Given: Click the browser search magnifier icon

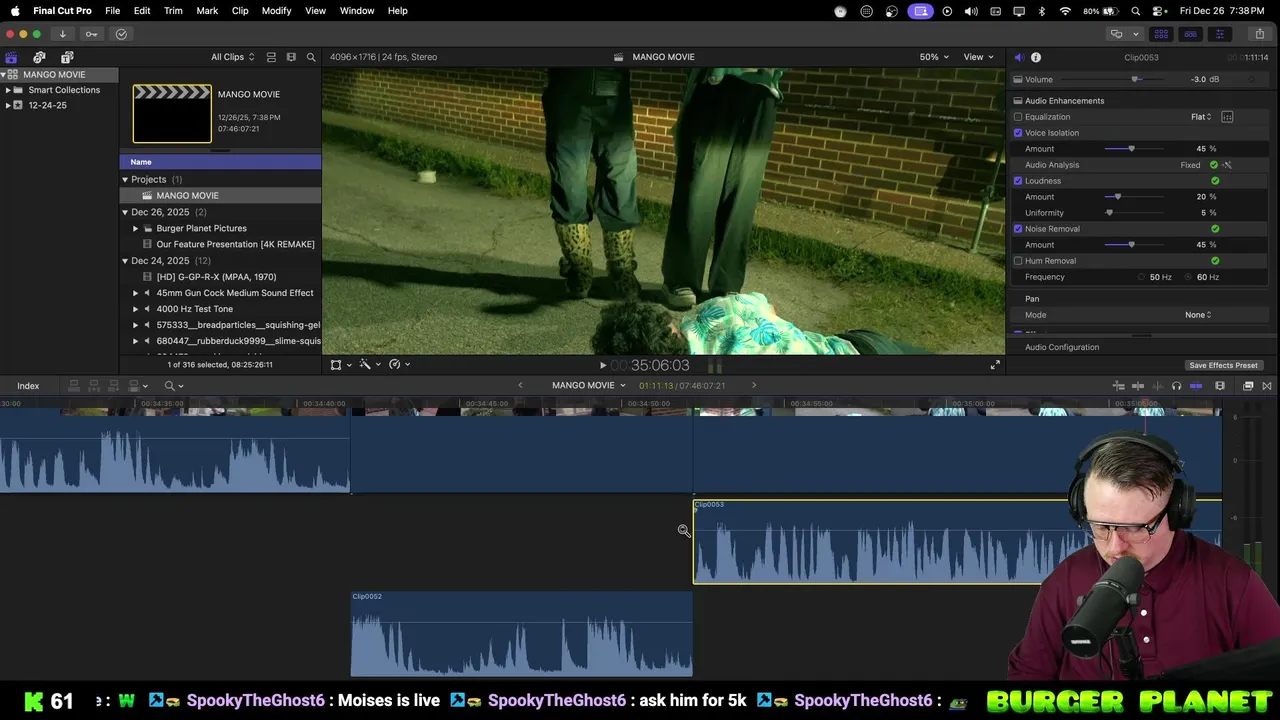Looking at the screenshot, I should (311, 57).
